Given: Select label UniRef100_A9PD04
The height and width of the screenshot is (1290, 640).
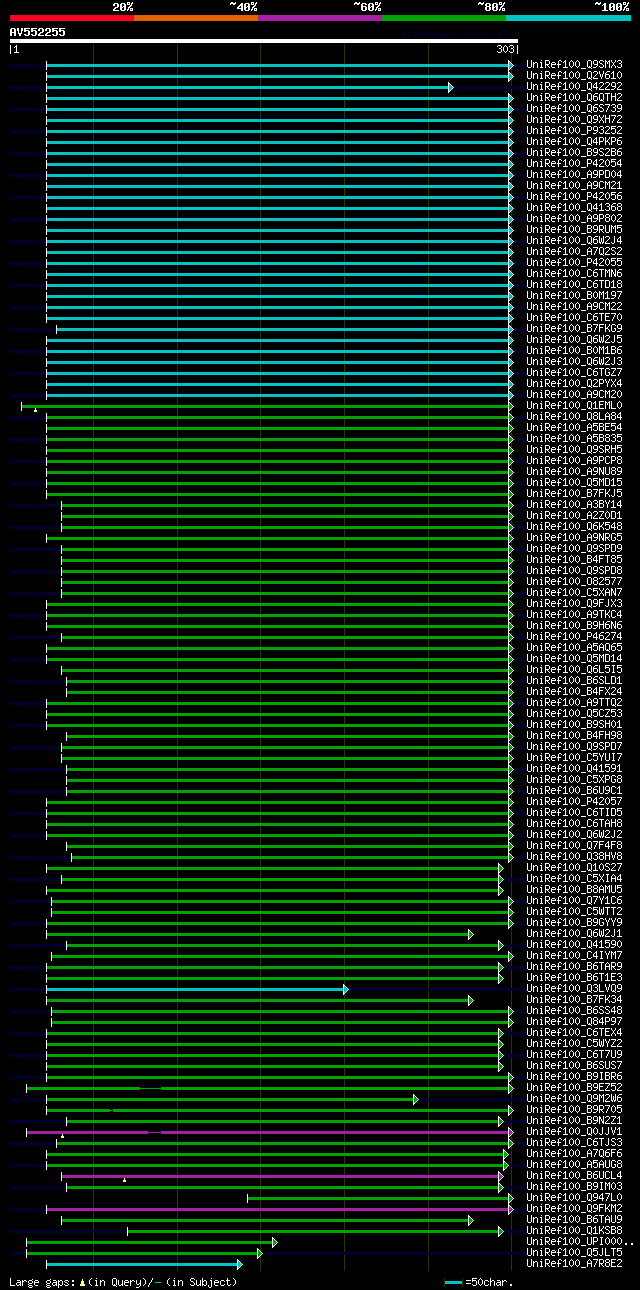Looking at the screenshot, I should [574, 175].
